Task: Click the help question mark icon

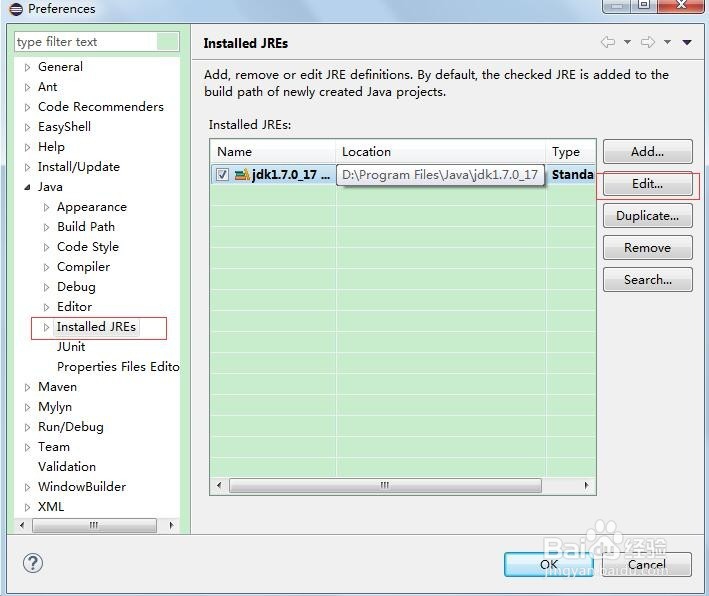Action: (x=33, y=563)
